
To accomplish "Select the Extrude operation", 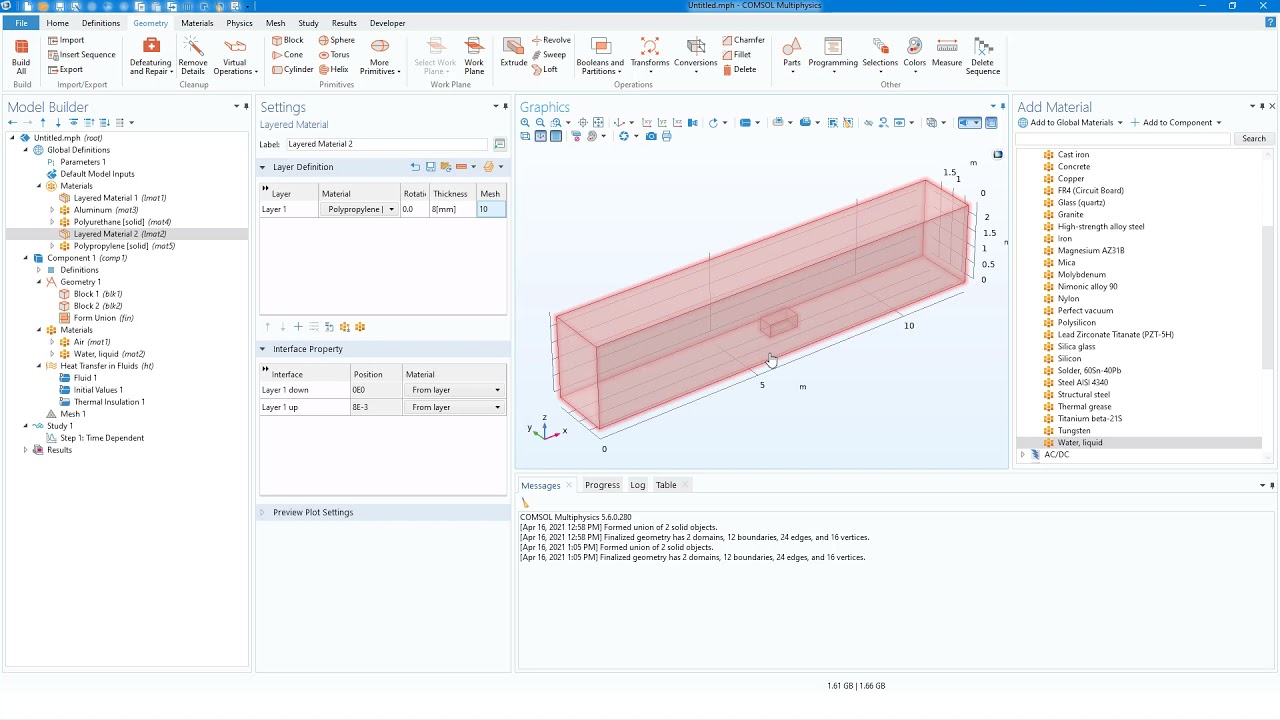I will (x=513, y=53).
